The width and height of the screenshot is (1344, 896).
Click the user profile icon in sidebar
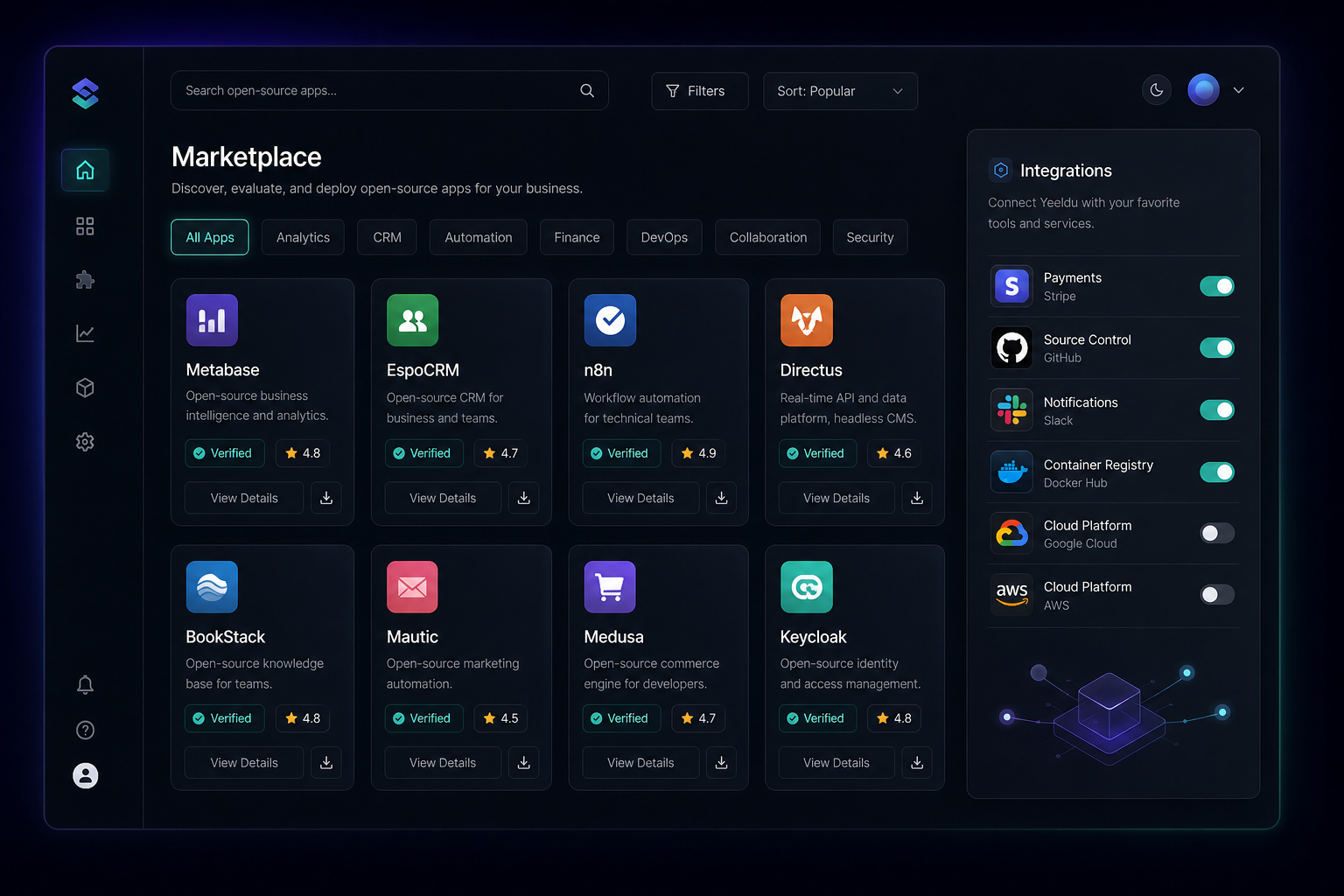(x=85, y=775)
